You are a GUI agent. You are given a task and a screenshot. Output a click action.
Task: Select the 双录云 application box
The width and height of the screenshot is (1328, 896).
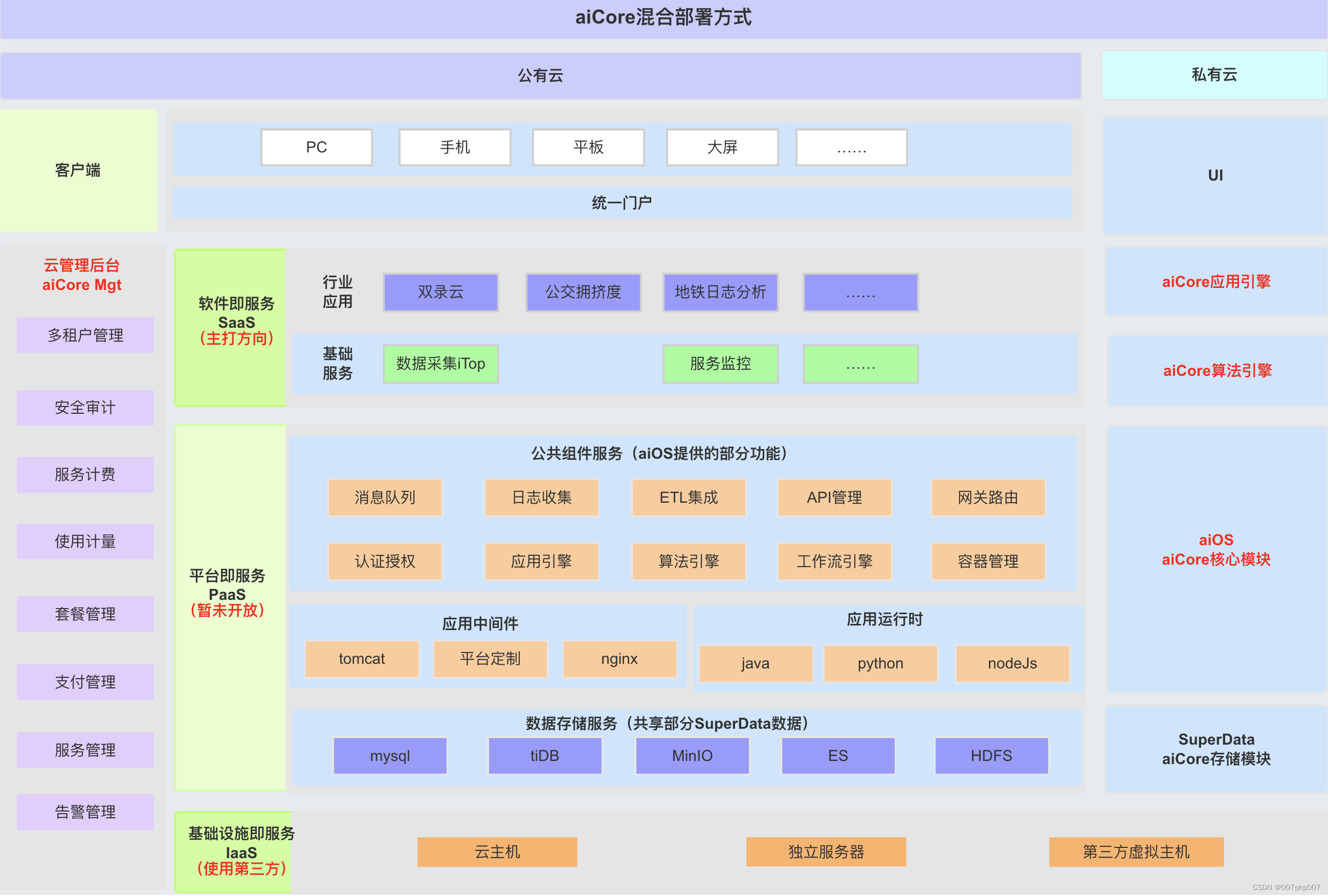[x=440, y=292]
